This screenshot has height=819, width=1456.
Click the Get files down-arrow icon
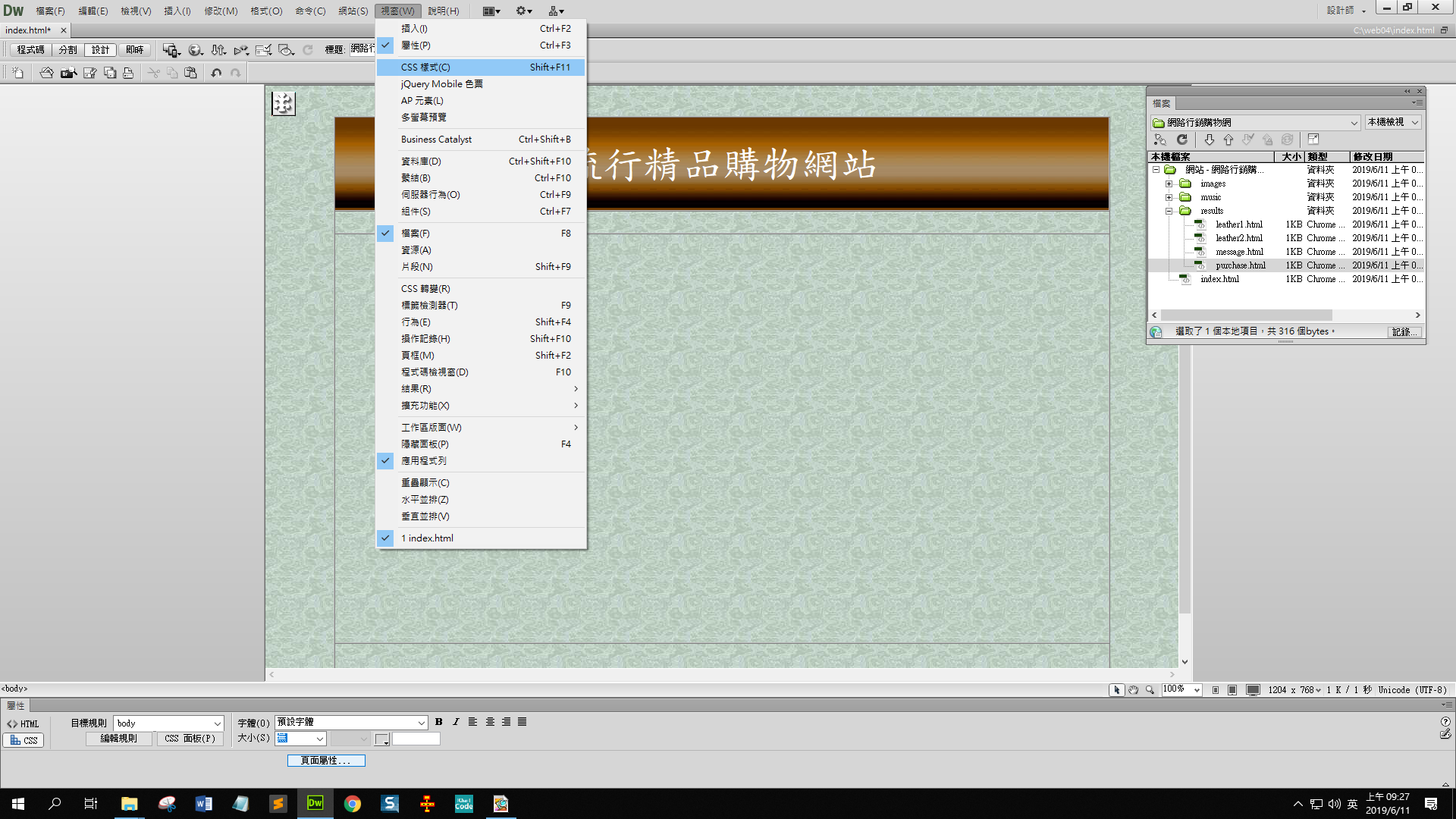click(1209, 140)
